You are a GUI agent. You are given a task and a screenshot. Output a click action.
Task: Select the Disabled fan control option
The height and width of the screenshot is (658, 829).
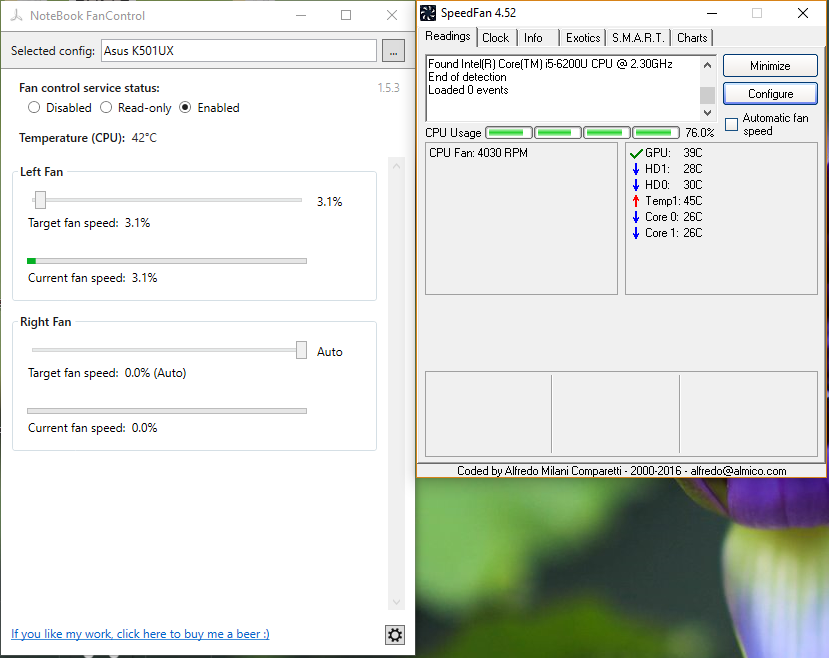[33, 107]
